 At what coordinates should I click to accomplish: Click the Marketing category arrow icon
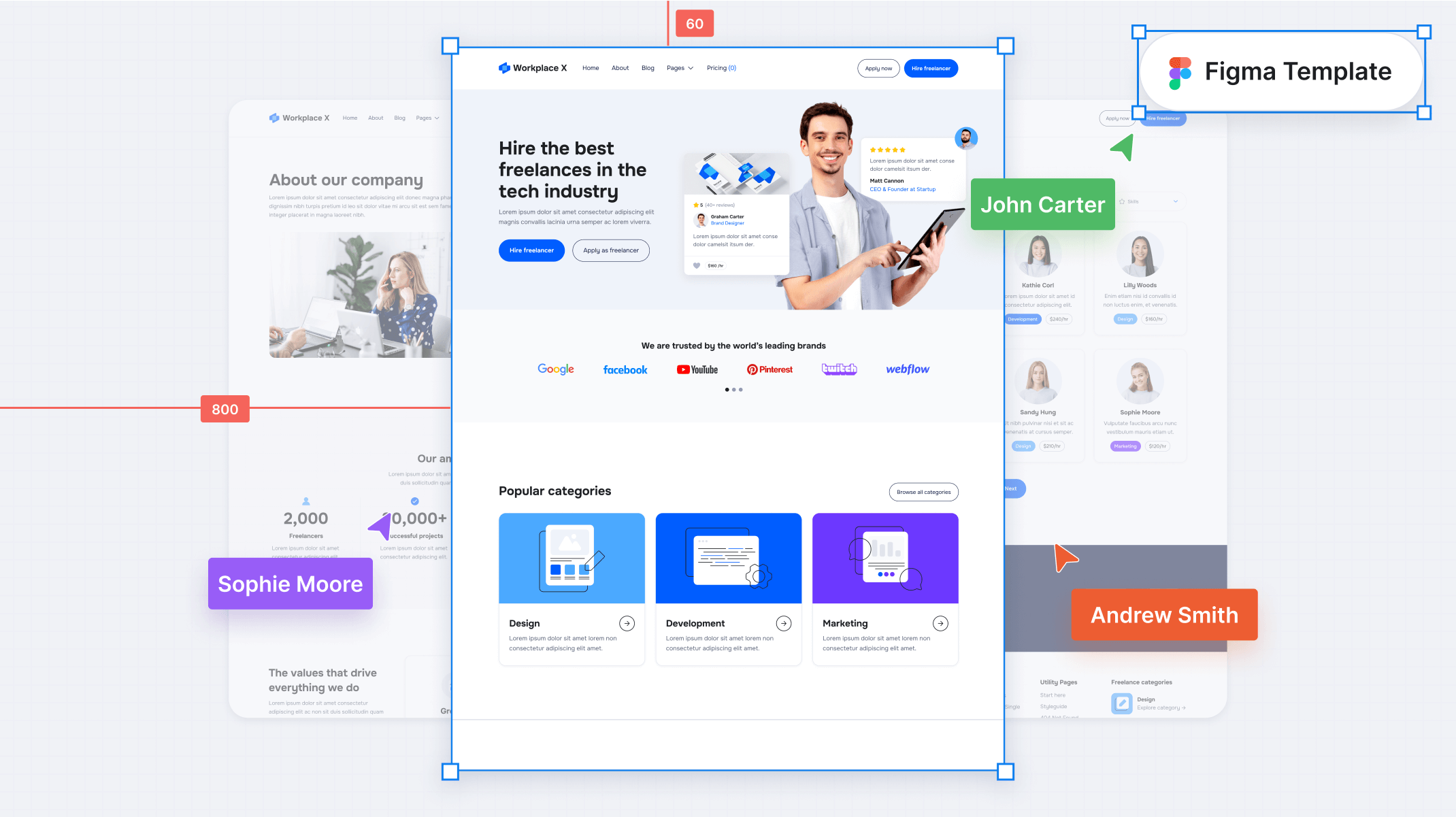(x=941, y=622)
